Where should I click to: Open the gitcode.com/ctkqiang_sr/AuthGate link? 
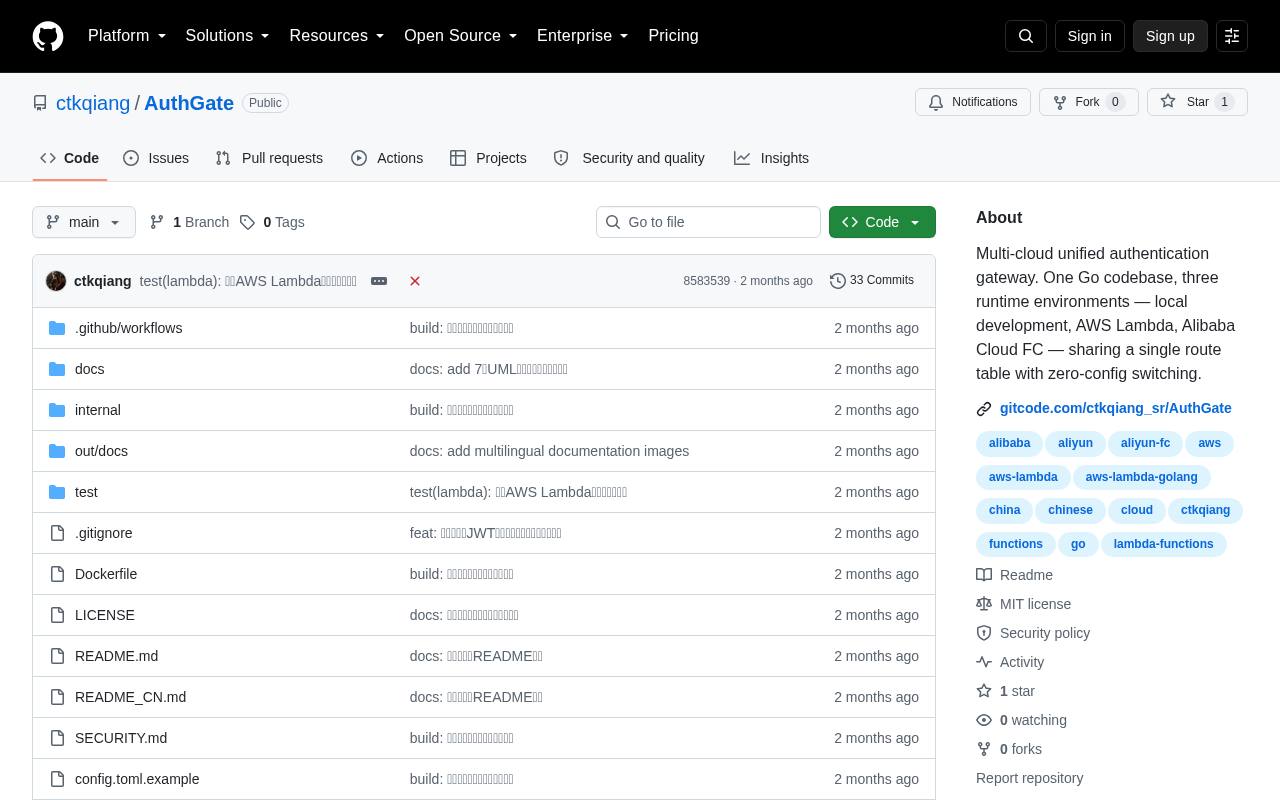coord(1116,408)
